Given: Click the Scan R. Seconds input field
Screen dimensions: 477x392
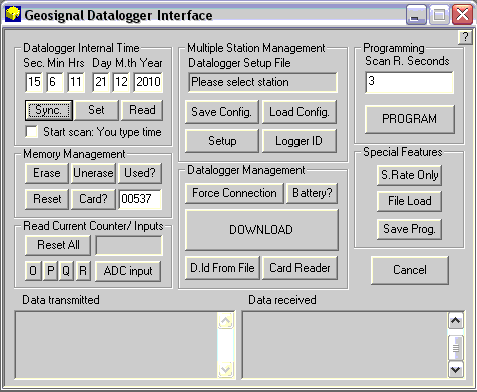Looking at the screenshot, I should point(409,82).
